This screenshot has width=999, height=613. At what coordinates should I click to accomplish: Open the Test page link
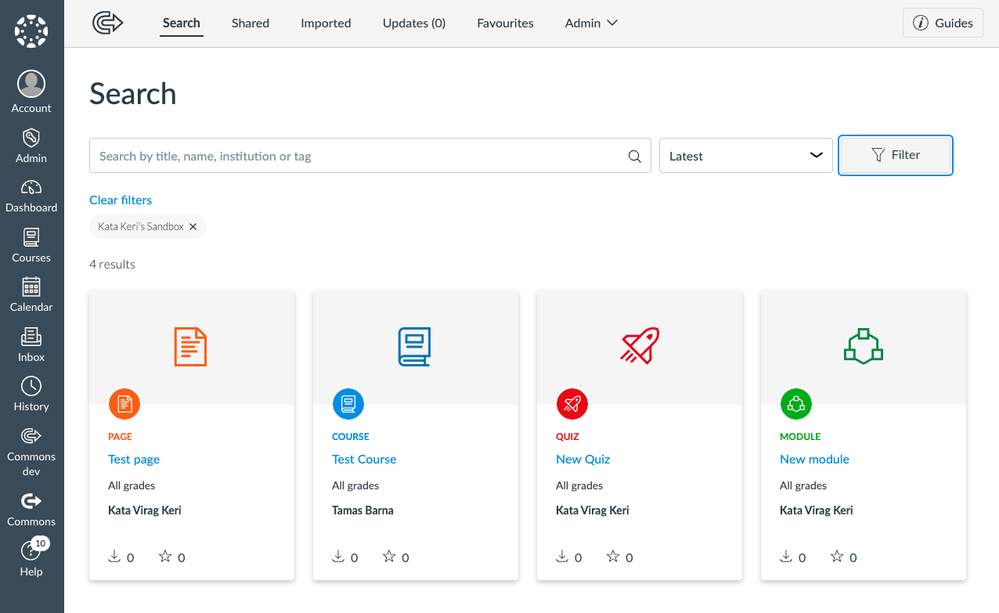click(134, 459)
